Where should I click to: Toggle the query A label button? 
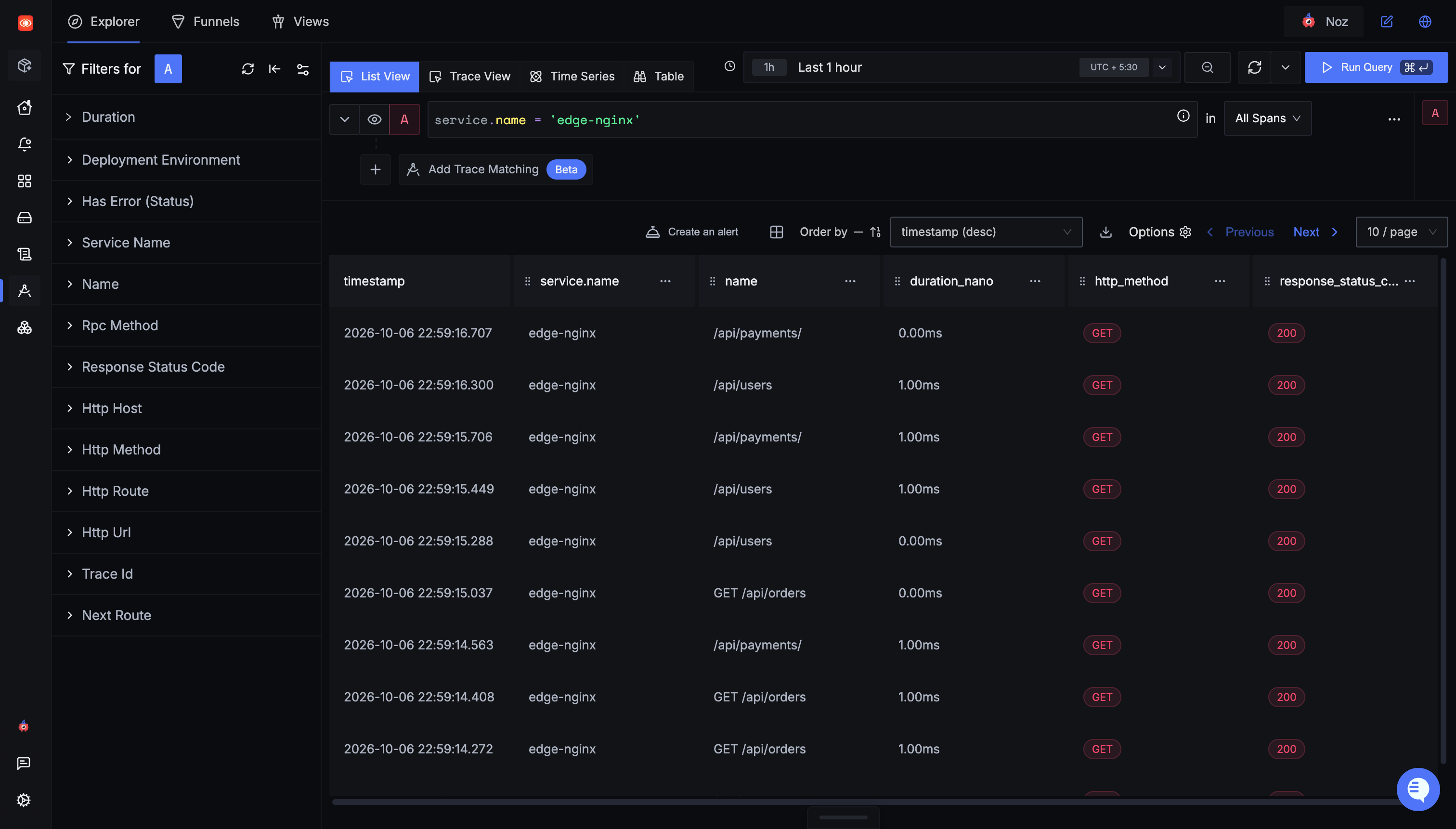(404, 119)
